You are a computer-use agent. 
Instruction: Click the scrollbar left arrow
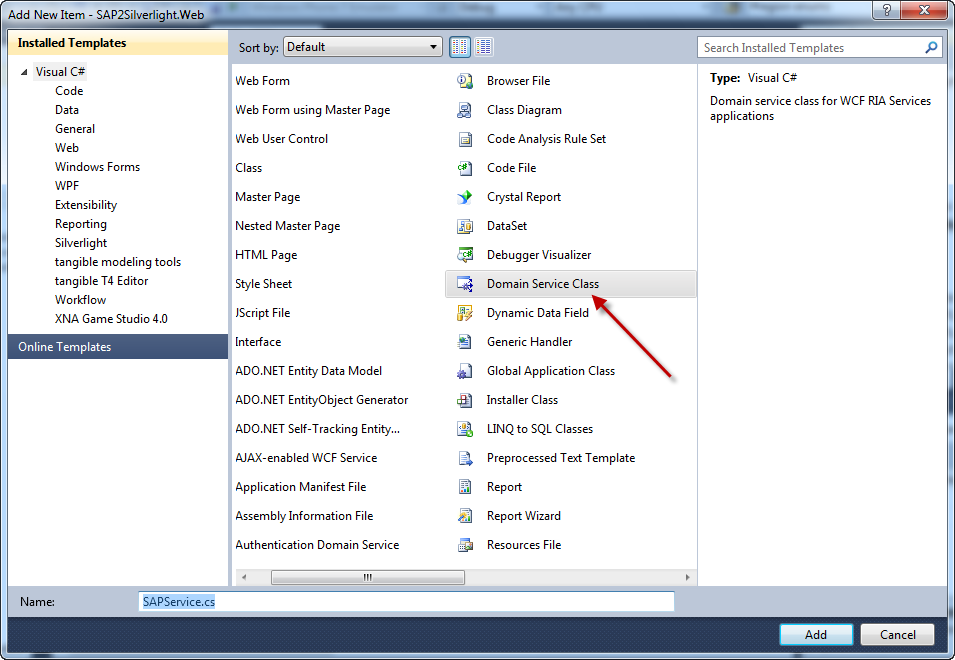[244, 577]
